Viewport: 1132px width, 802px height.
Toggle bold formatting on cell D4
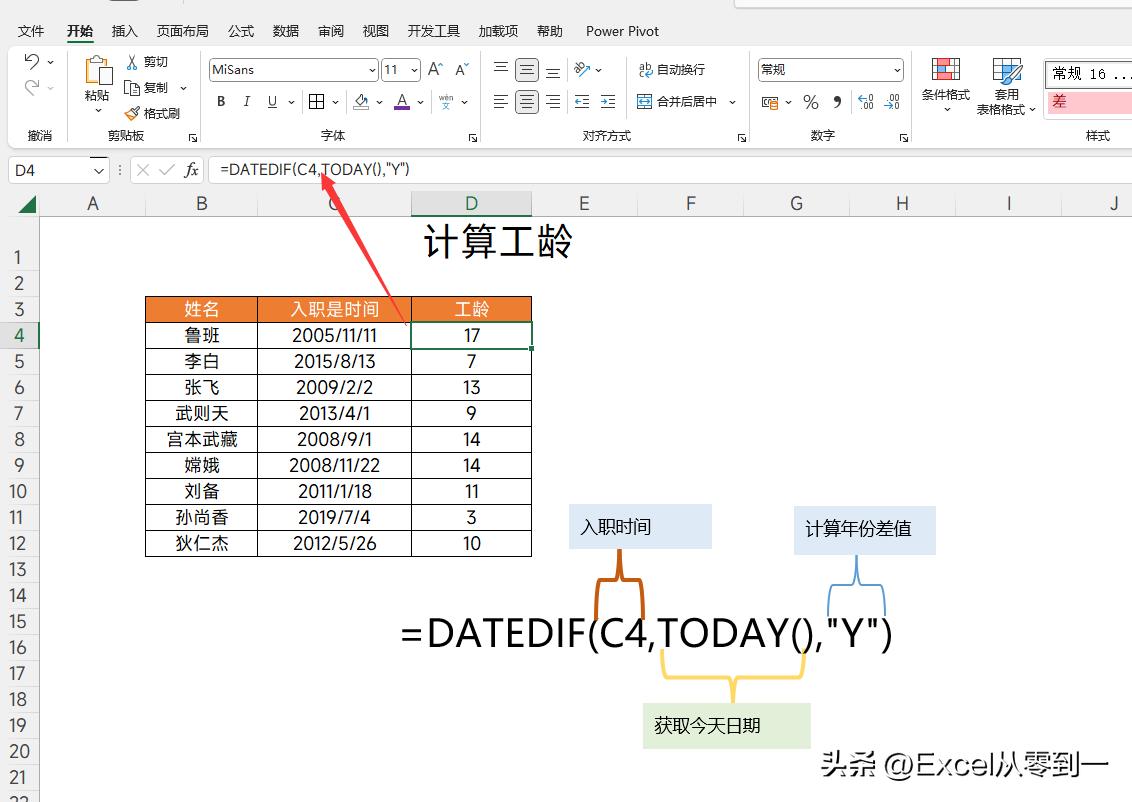pos(220,101)
